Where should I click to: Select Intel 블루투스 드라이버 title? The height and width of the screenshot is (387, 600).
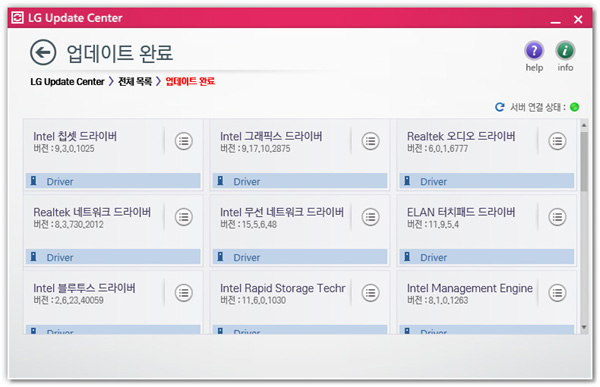84,288
